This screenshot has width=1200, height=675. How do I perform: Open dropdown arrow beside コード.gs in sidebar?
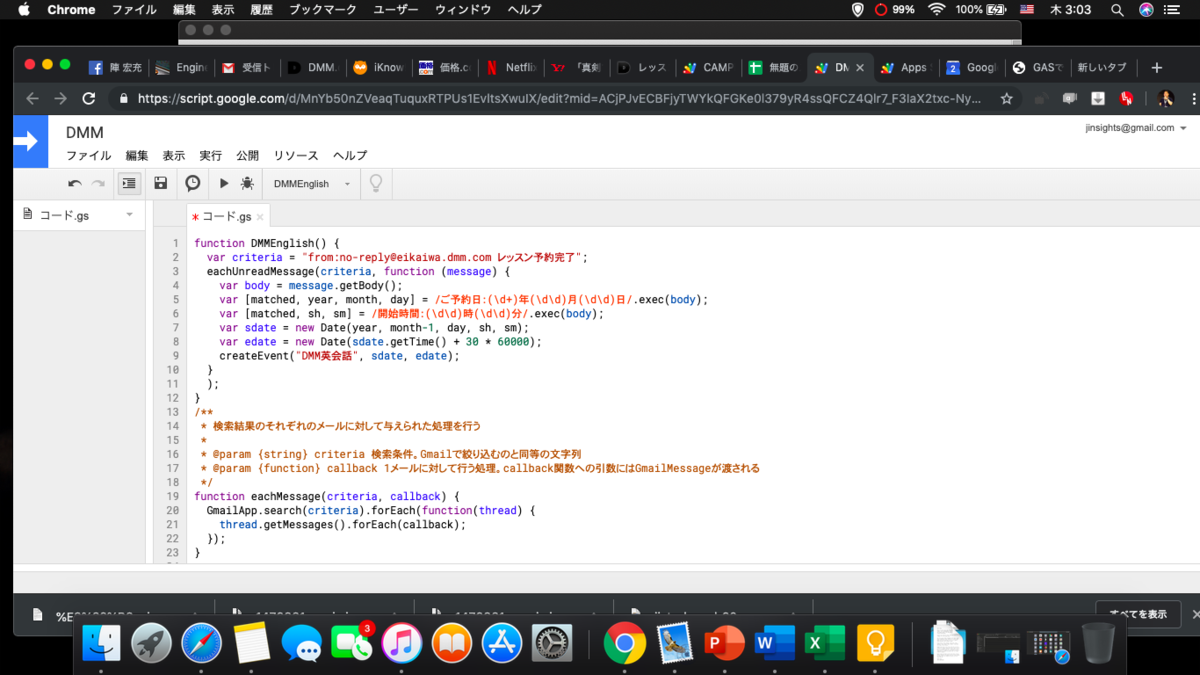point(129,215)
